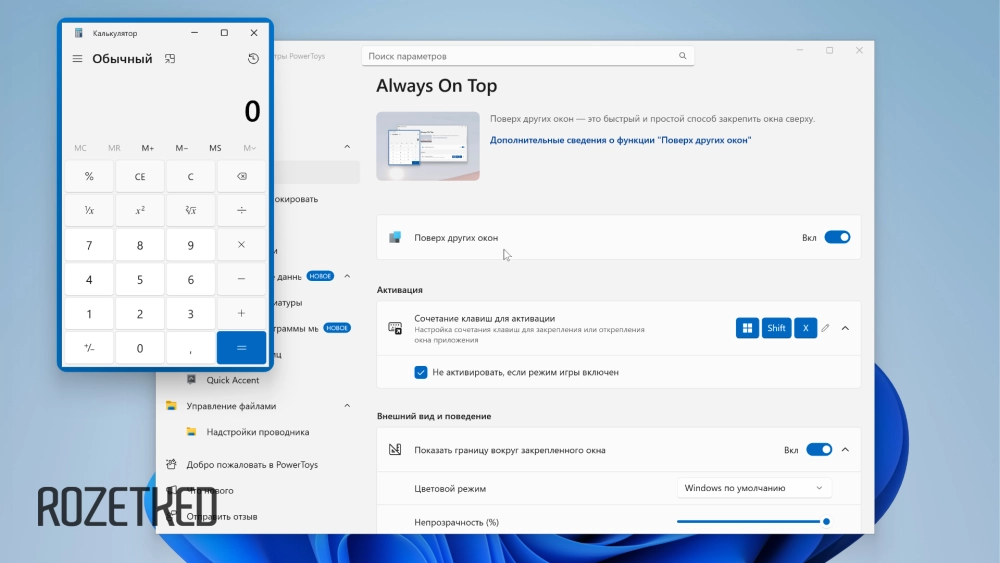This screenshot has width=1000, height=563.
Task: Disable 'Показать границу вокруг закрепленного окна' switch
Action: point(818,450)
